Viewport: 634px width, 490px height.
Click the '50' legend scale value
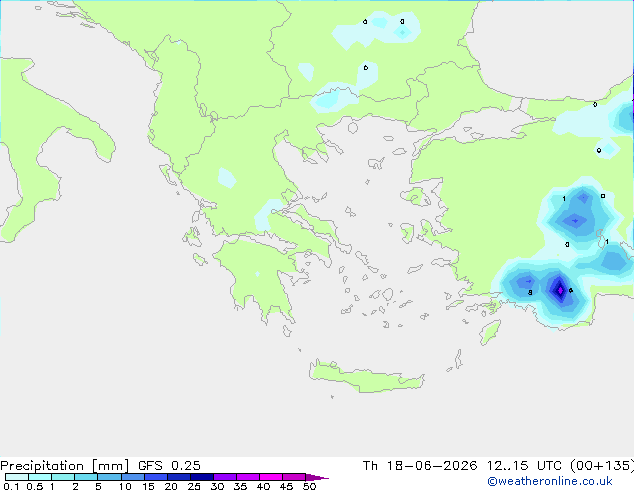click(310, 486)
